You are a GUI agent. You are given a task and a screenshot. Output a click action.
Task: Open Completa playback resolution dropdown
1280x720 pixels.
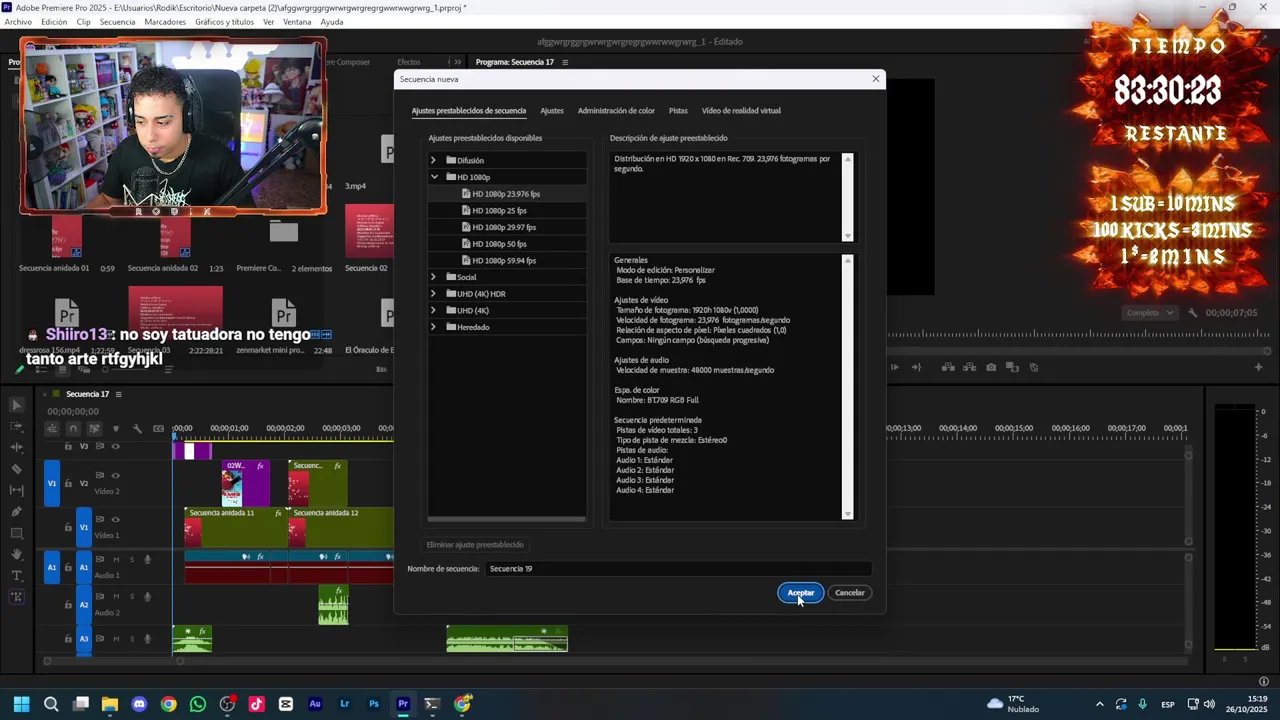(x=1150, y=313)
